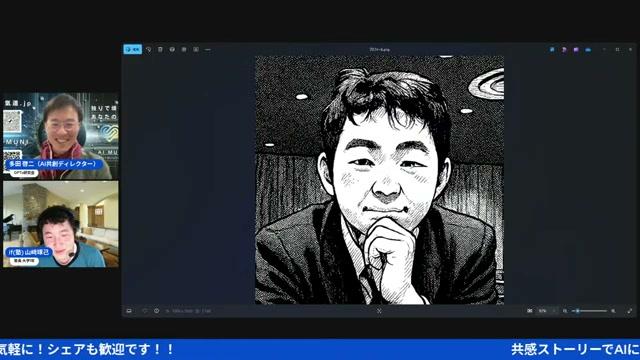Toggle the favorite heart icon in Photos status bar
640x360 pixels.
pyautogui.click(x=145, y=311)
